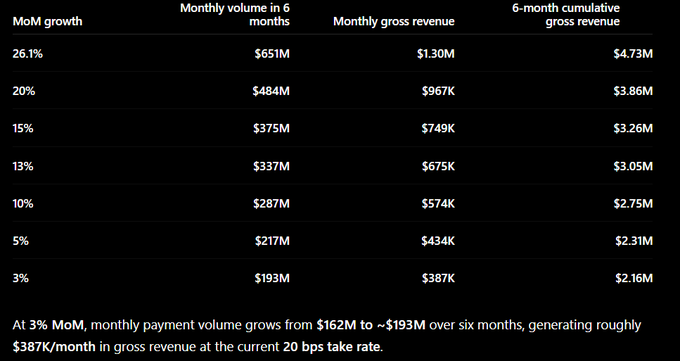Select the $484M volume cell
The image size is (680, 361).
271,91
